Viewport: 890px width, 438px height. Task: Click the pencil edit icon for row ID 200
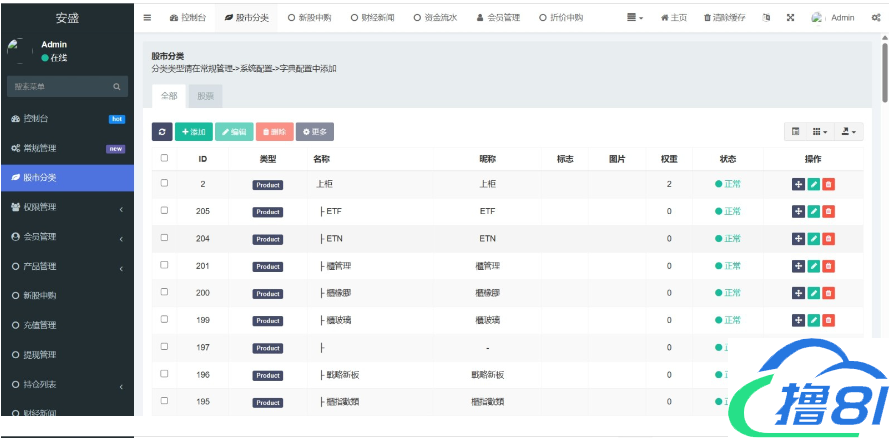point(813,293)
